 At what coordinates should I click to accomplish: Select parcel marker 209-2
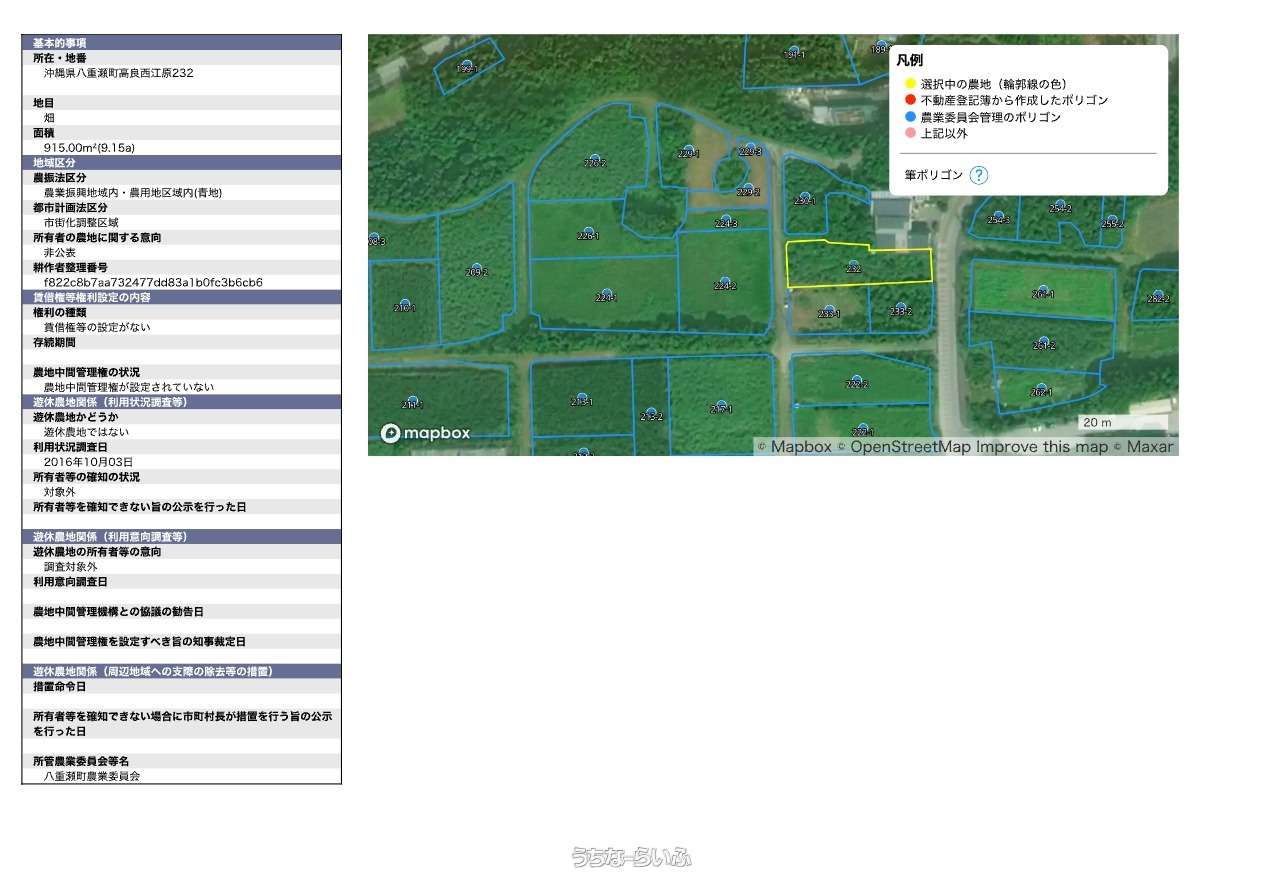pos(477,269)
